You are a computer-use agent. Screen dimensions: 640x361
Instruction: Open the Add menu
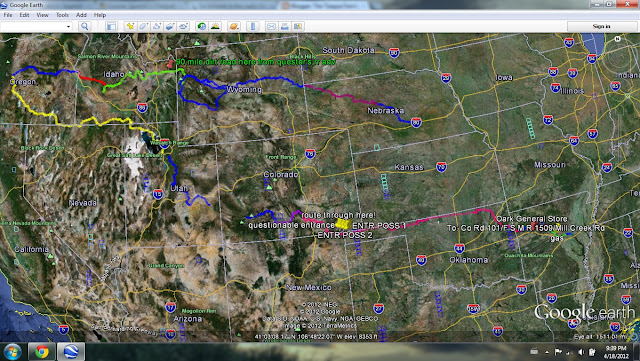(x=81, y=15)
